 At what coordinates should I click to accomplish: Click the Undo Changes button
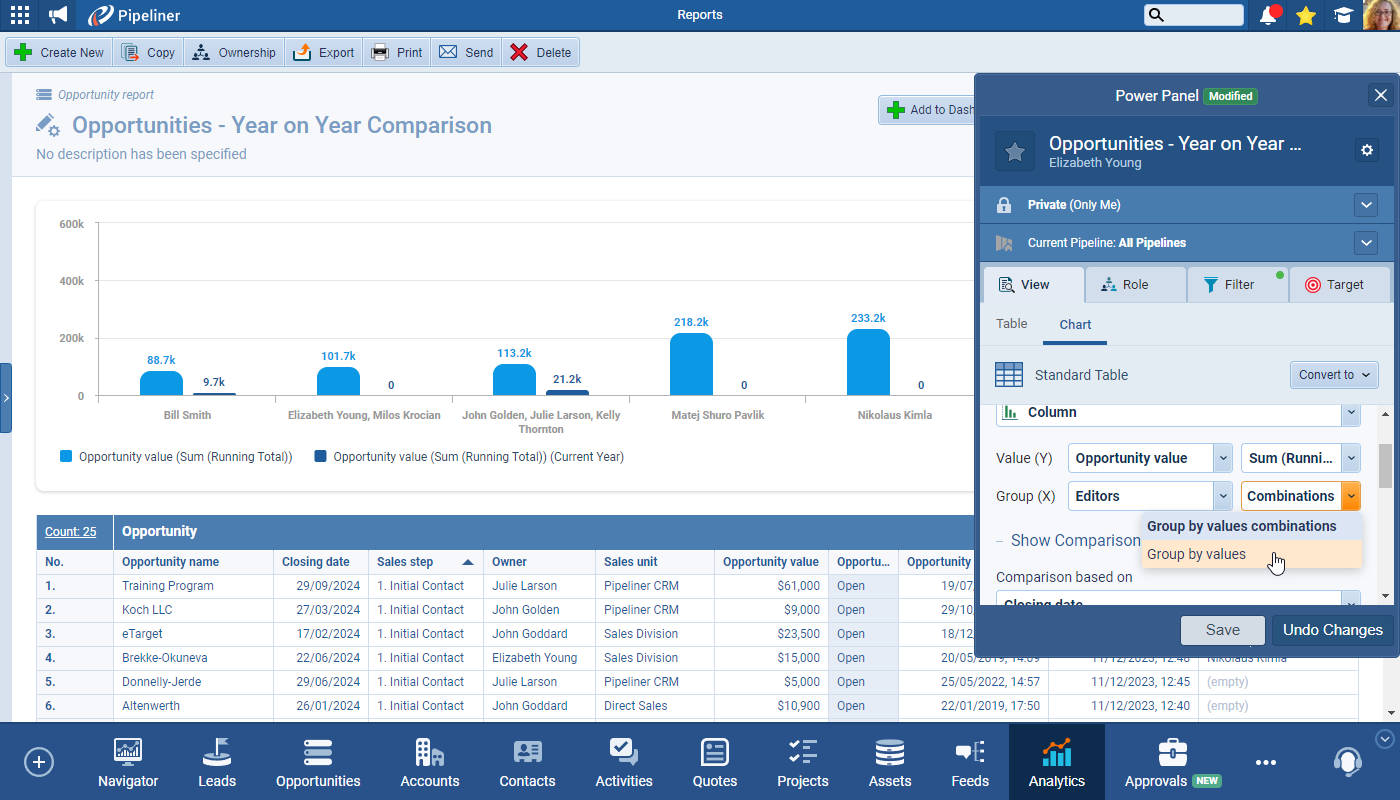click(x=1332, y=630)
